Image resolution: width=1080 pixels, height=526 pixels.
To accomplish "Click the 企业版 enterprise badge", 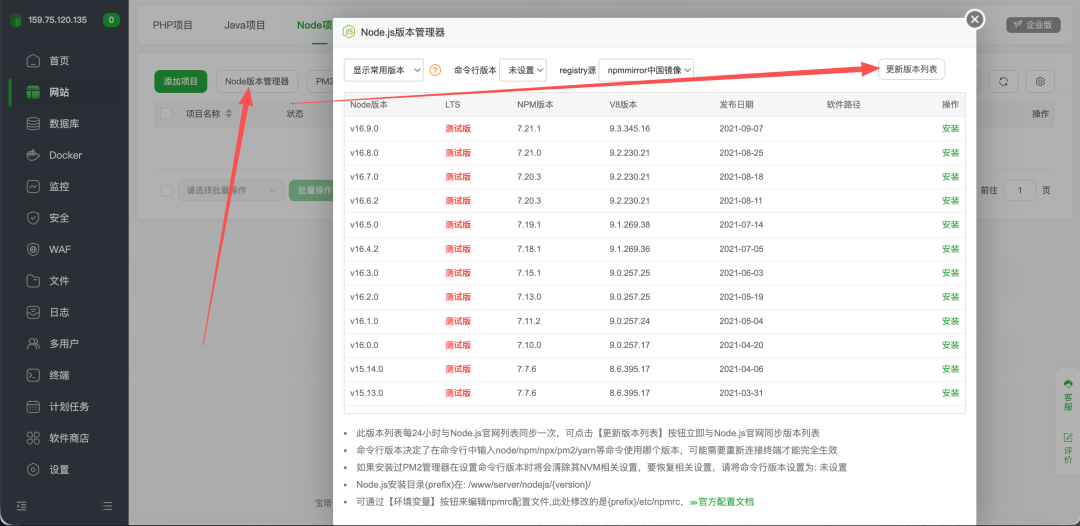I will [x=1033, y=24].
